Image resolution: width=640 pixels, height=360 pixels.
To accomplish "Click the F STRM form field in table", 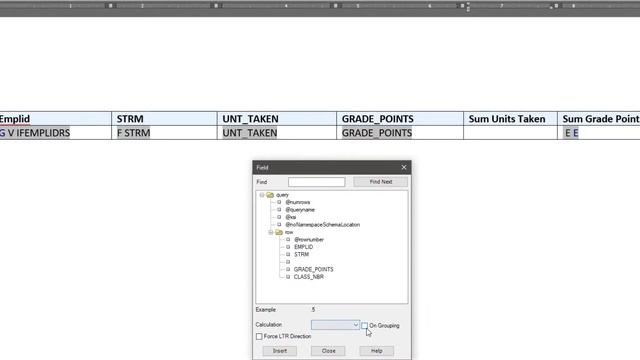I will click(133, 133).
